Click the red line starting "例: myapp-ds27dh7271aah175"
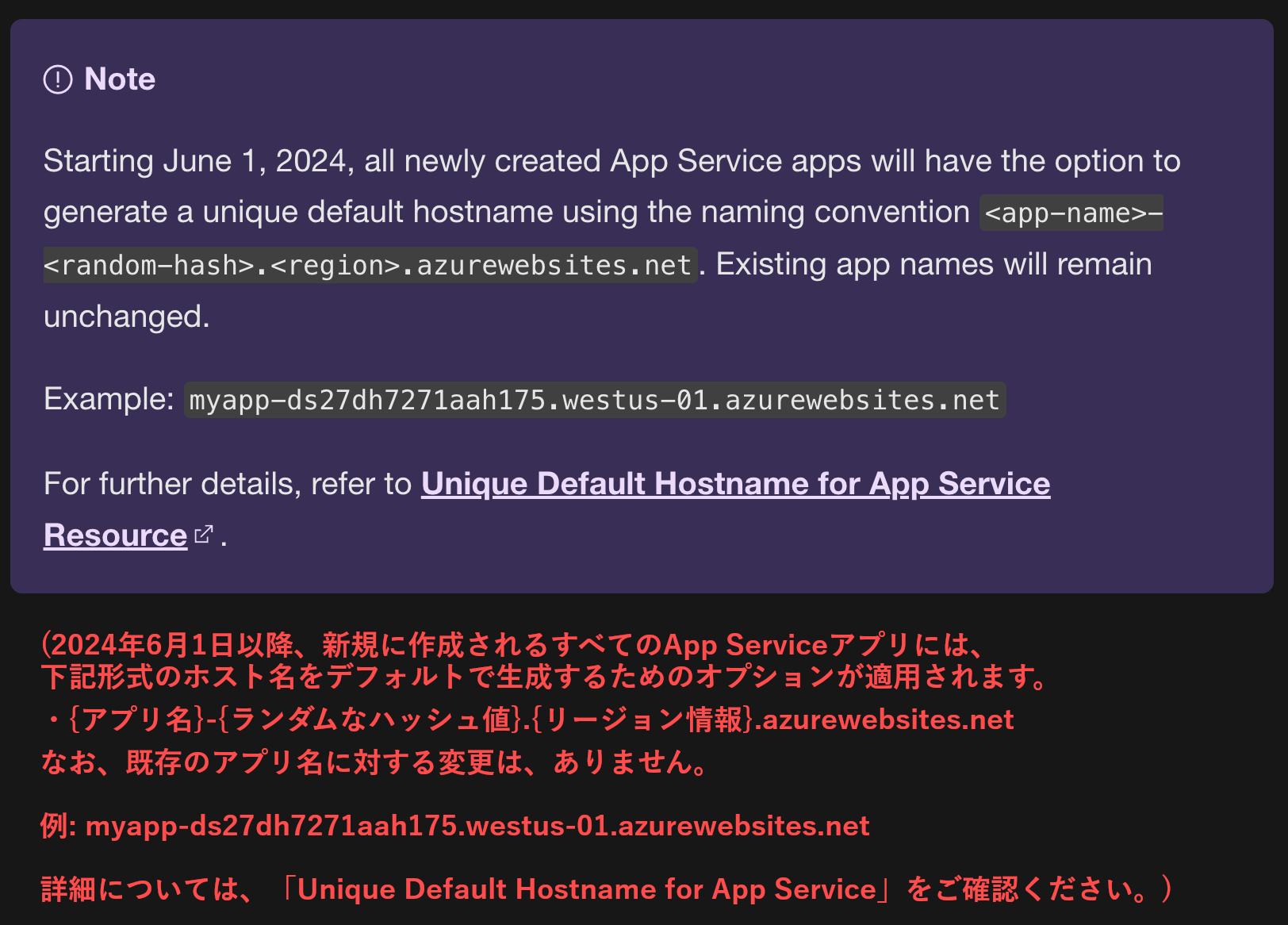Viewport: 1288px width, 925px height. 455,826
